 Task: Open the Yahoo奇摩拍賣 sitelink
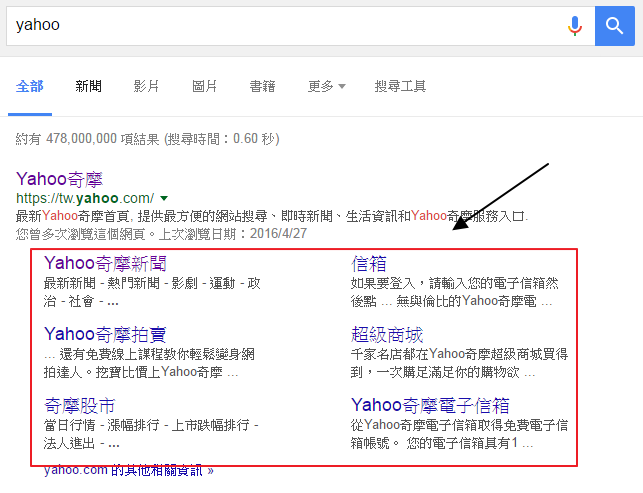[105, 334]
